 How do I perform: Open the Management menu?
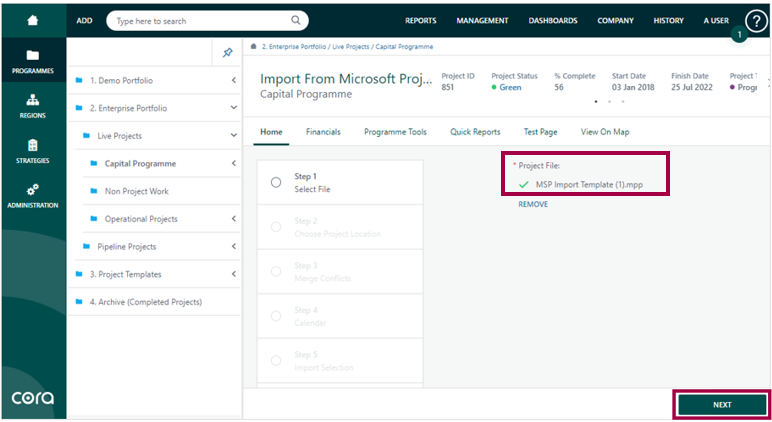pyautogui.click(x=482, y=21)
